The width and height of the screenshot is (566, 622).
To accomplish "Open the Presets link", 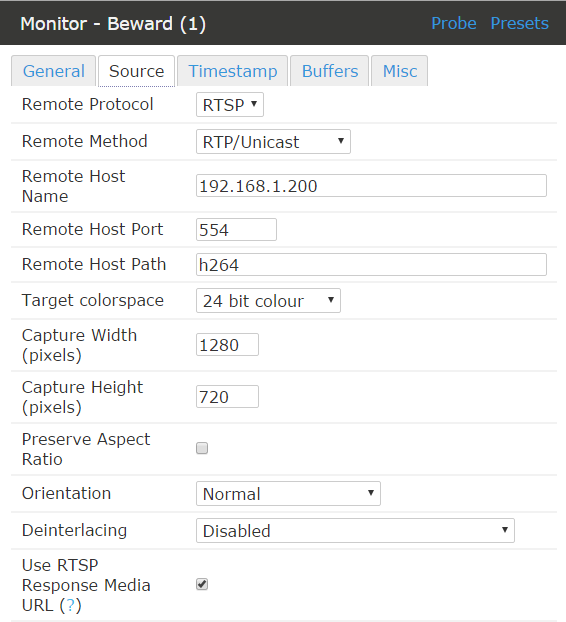I will click(x=520, y=23).
